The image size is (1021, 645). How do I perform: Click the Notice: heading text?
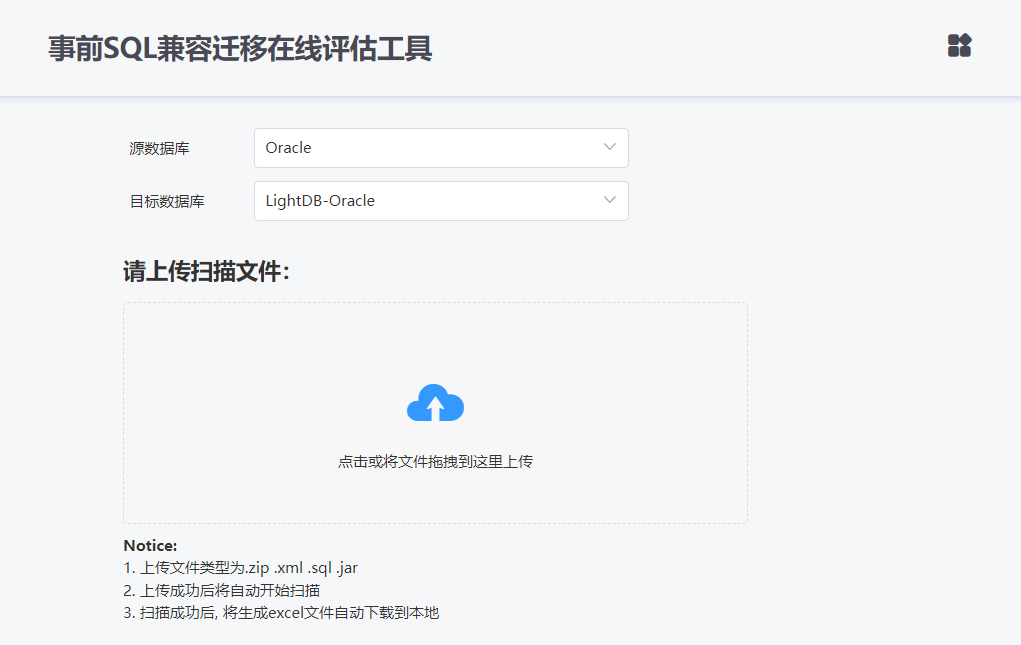(150, 545)
